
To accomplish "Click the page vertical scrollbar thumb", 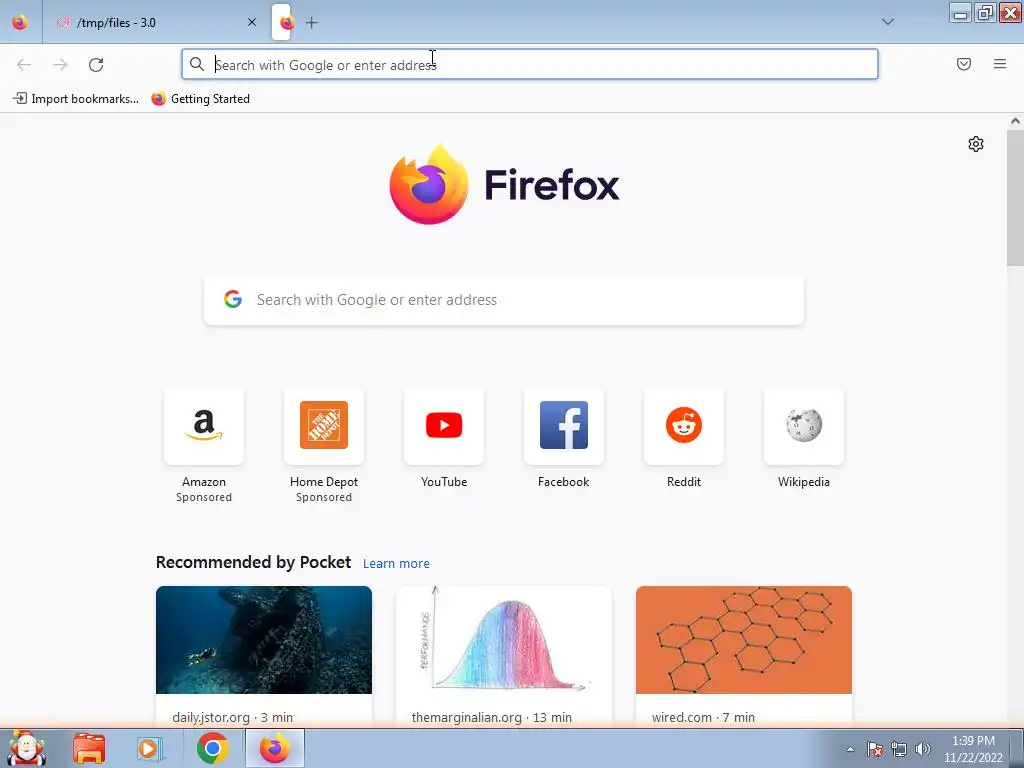I will (x=1015, y=198).
